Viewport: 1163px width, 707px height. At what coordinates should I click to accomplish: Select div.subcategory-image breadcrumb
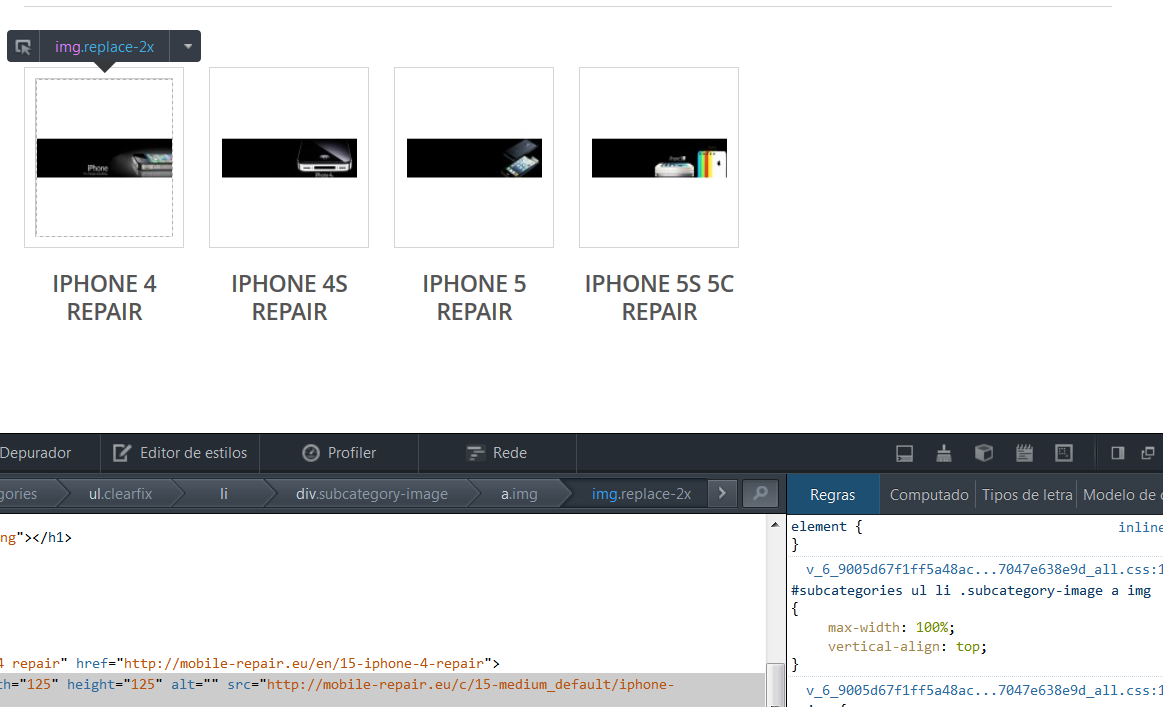pyautogui.click(x=372, y=494)
